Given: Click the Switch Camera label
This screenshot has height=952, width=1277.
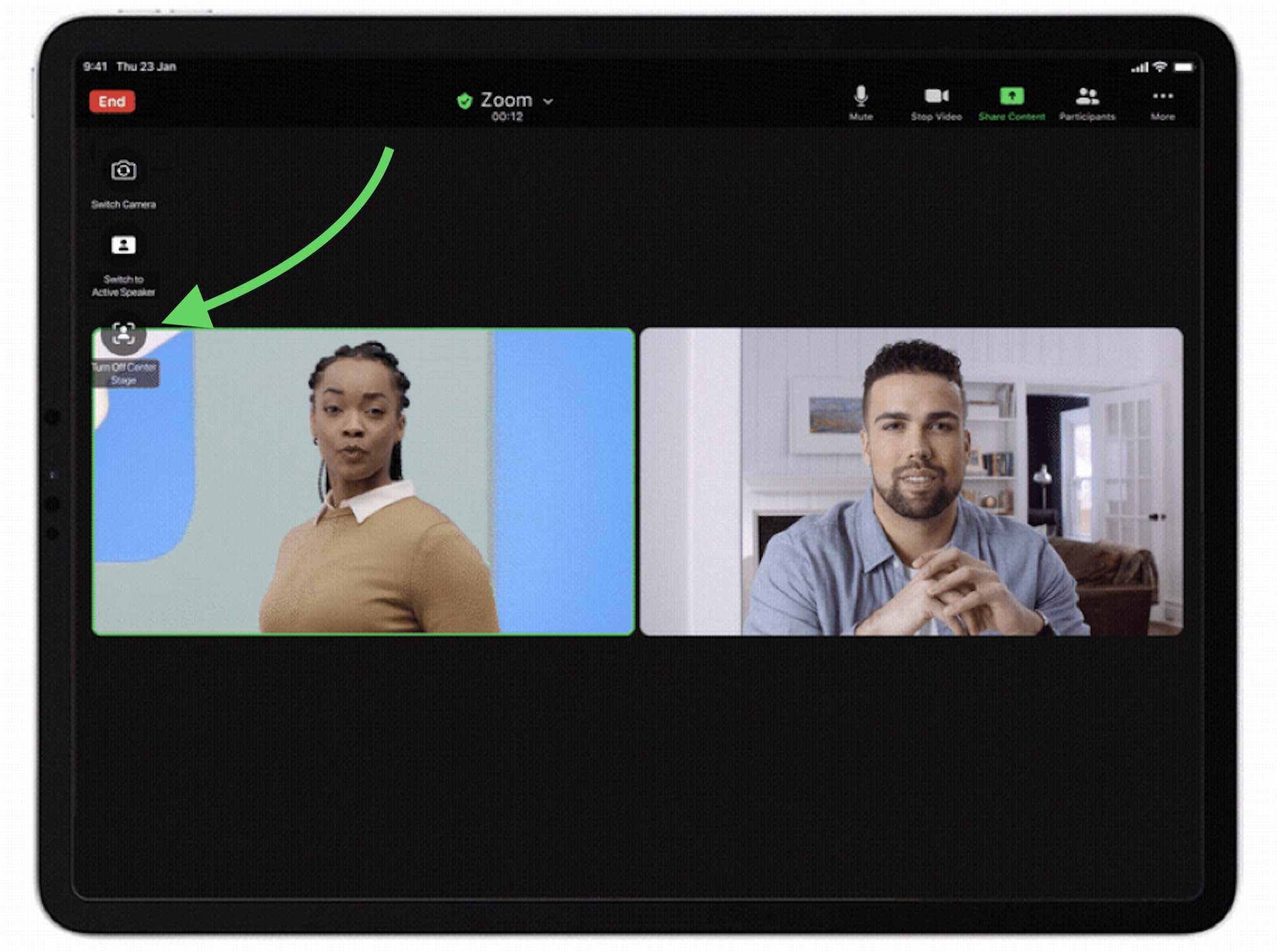Looking at the screenshot, I should [x=123, y=204].
